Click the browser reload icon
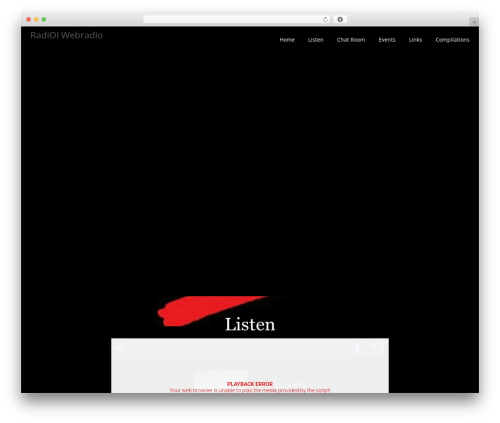This screenshot has width=500, height=423. click(325, 19)
